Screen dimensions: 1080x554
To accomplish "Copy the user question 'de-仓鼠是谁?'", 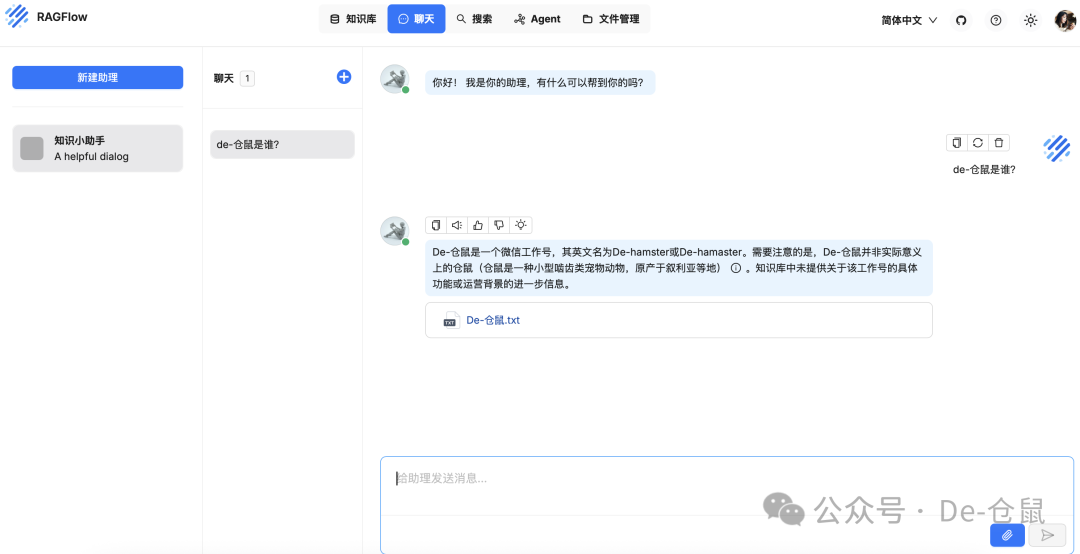I will 957,143.
